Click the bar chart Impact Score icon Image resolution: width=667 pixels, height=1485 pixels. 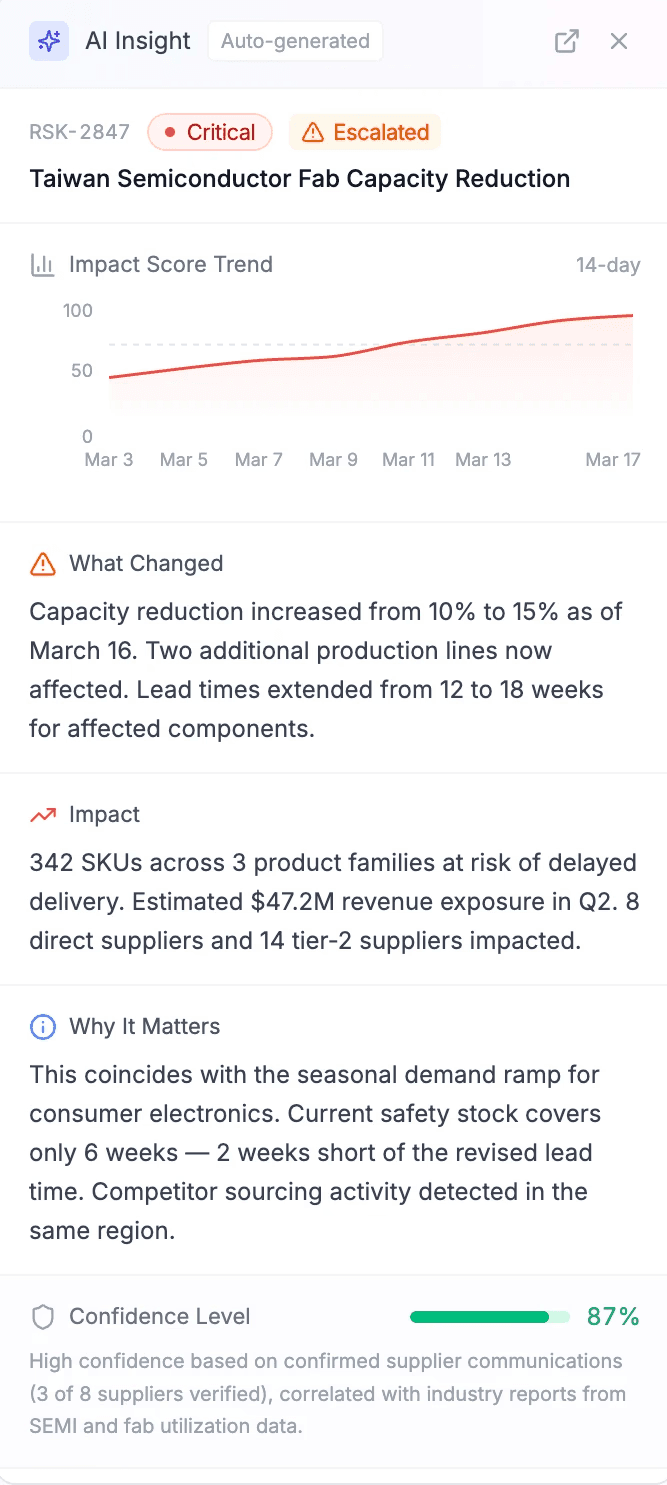[42, 265]
